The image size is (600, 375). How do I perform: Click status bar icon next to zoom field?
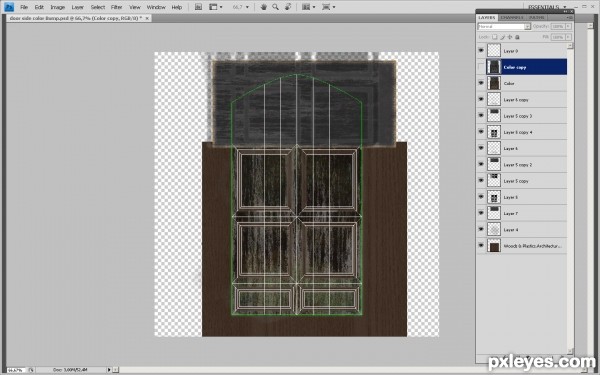[31, 370]
